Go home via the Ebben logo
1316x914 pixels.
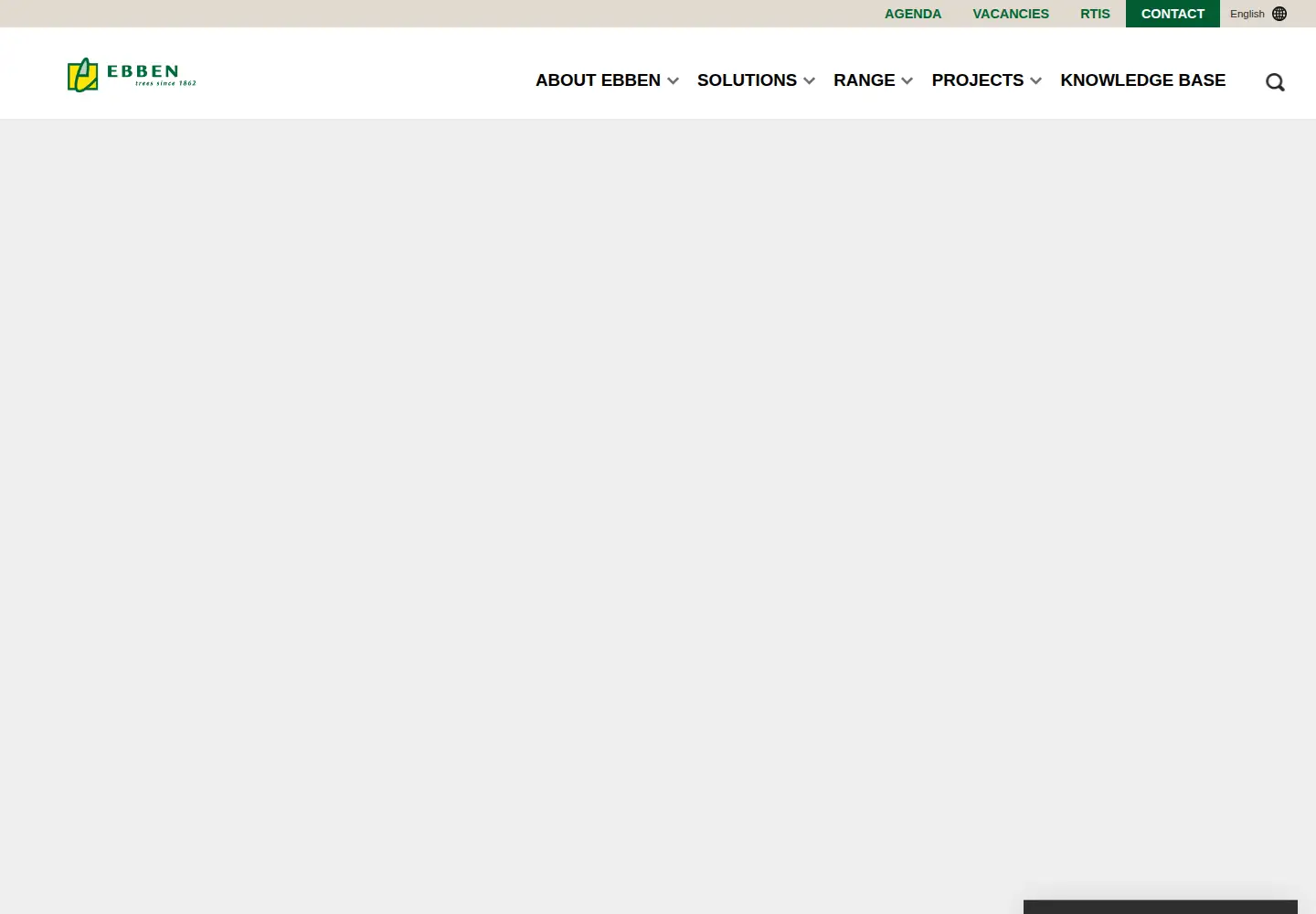coord(132,75)
